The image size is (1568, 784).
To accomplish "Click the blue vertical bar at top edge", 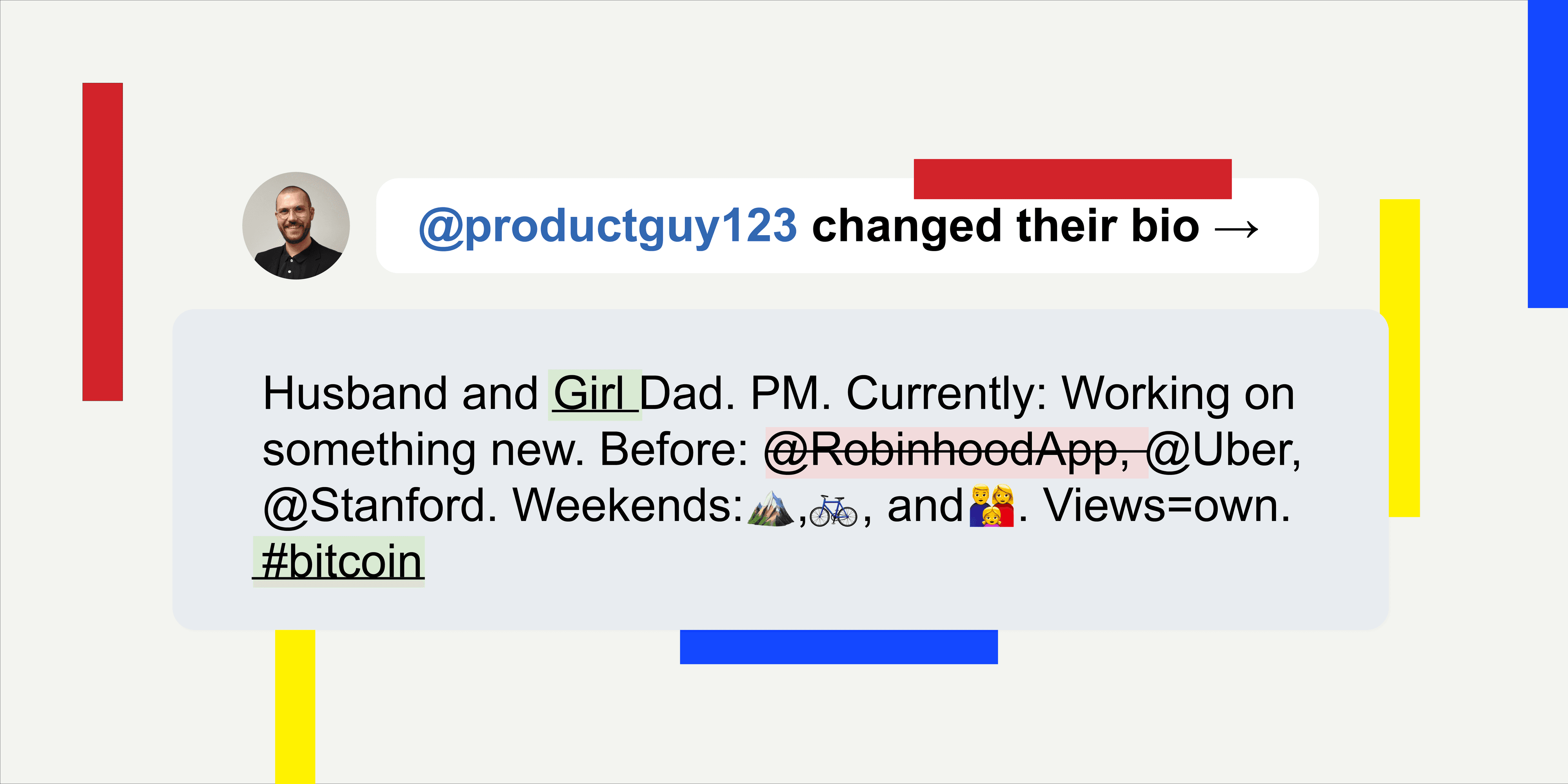I will [x=1548, y=154].
